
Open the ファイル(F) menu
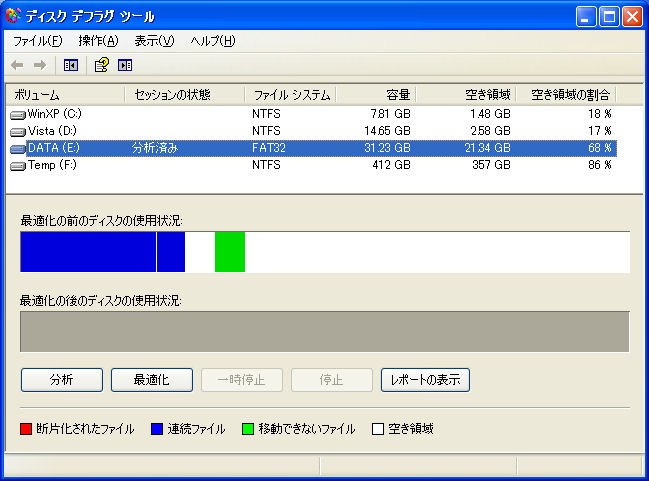38,41
